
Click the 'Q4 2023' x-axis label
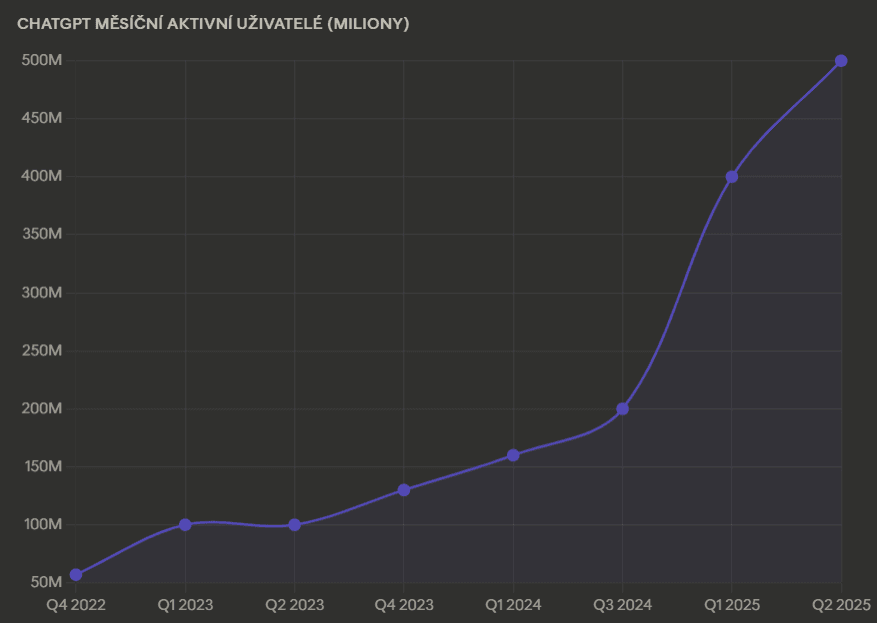pyautogui.click(x=404, y=605)
